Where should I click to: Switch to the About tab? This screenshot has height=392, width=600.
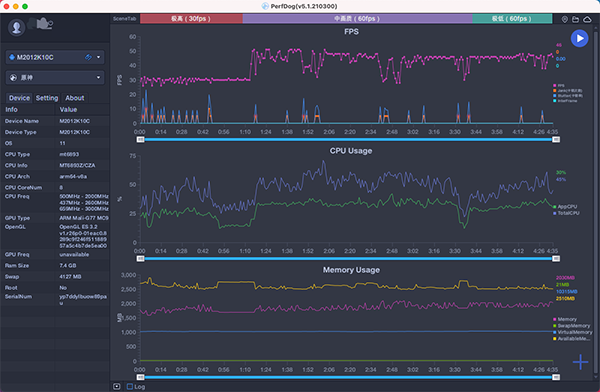(x=75, y=98)
